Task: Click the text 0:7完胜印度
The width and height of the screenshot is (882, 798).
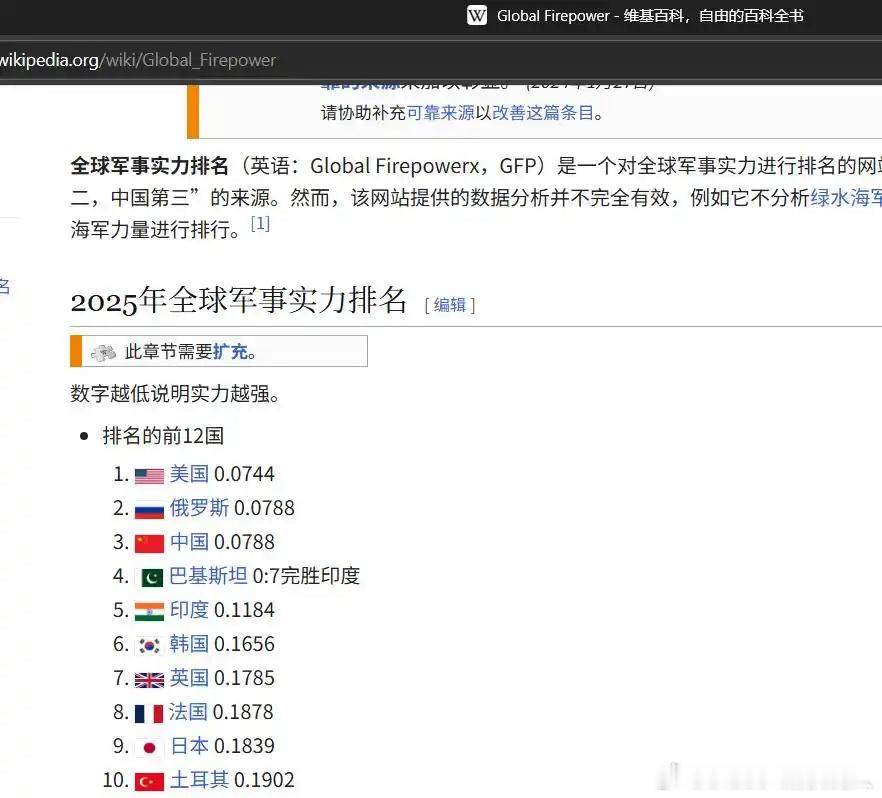Action: click(306, 575)
